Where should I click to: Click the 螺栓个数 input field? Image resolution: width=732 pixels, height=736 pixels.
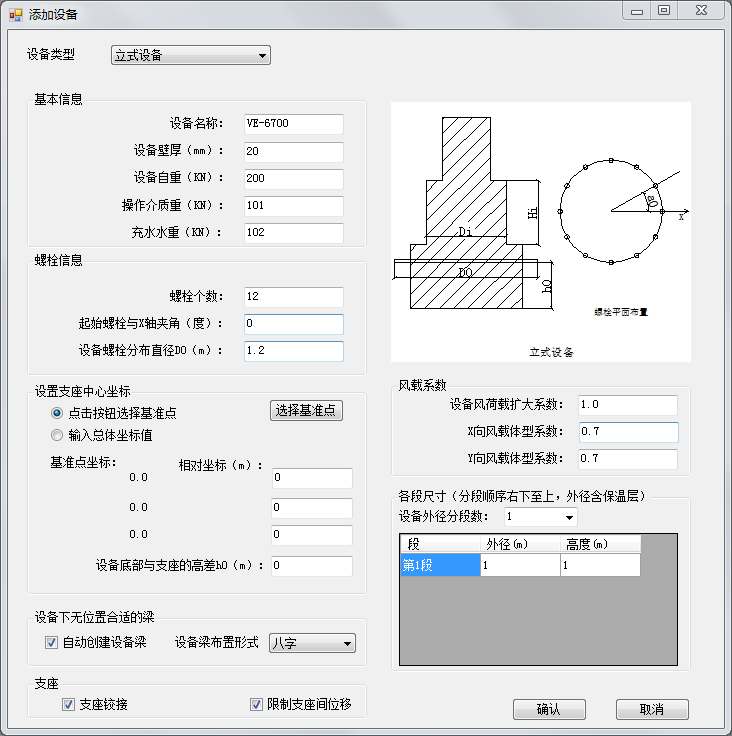pos(292,297)
